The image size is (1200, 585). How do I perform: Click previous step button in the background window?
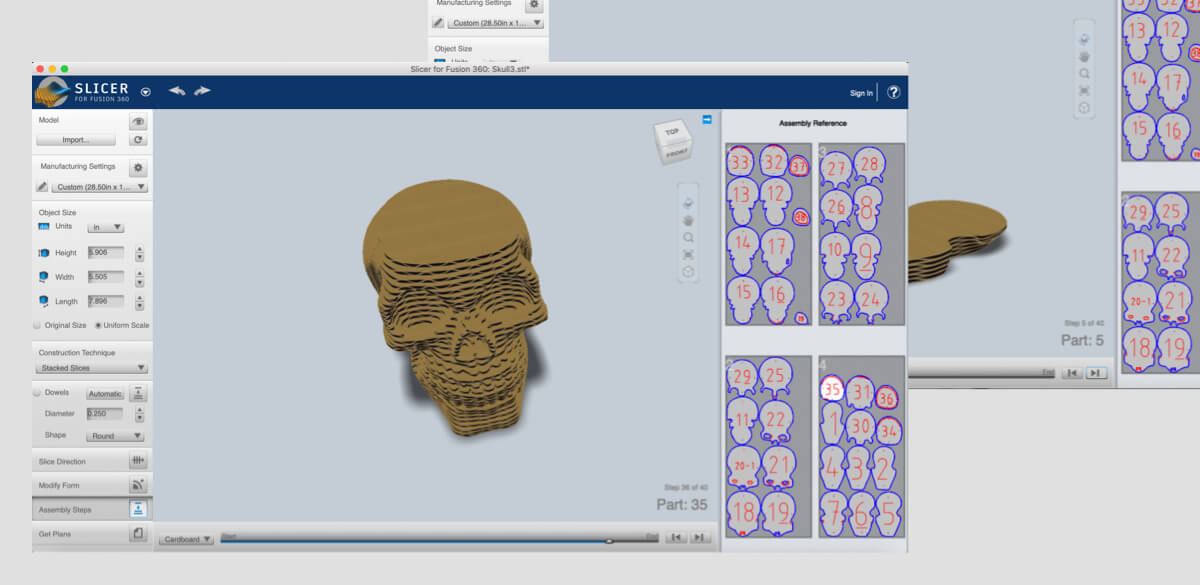1072,373
